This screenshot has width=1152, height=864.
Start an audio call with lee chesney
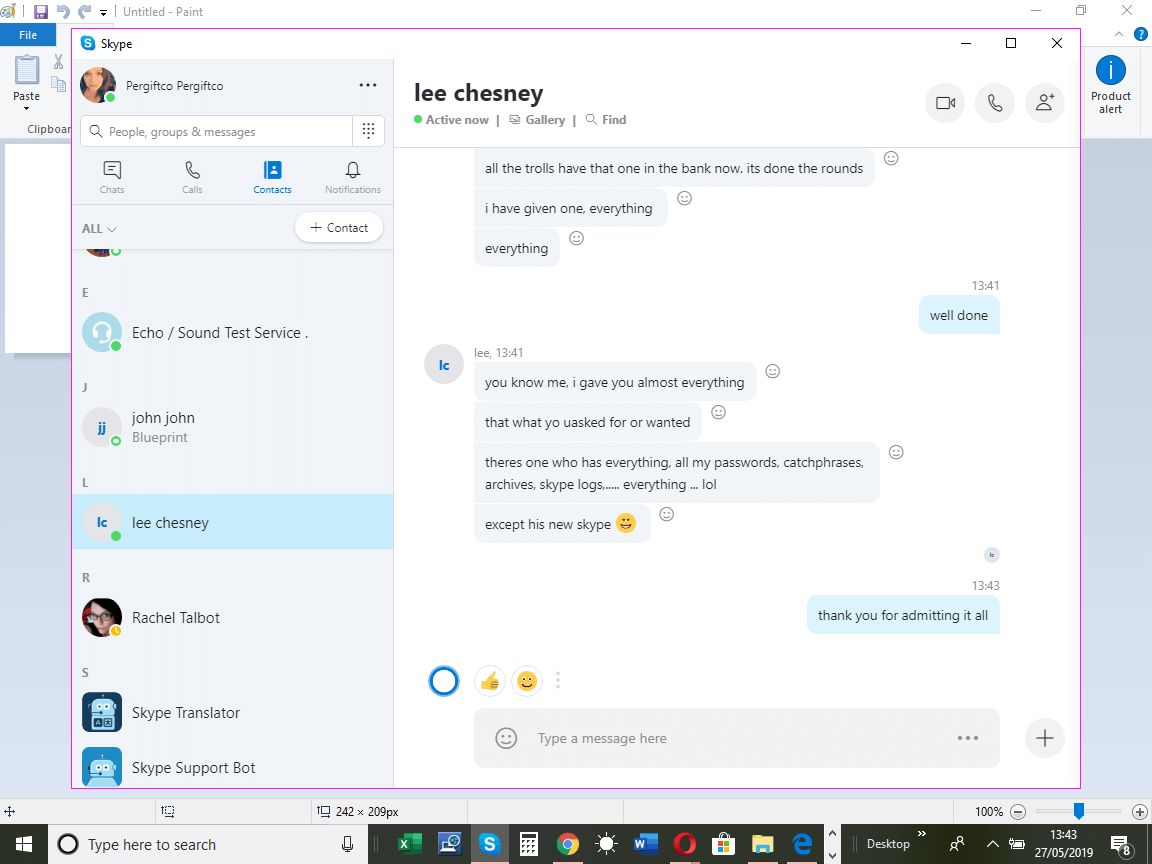click(x=995, y=103)
